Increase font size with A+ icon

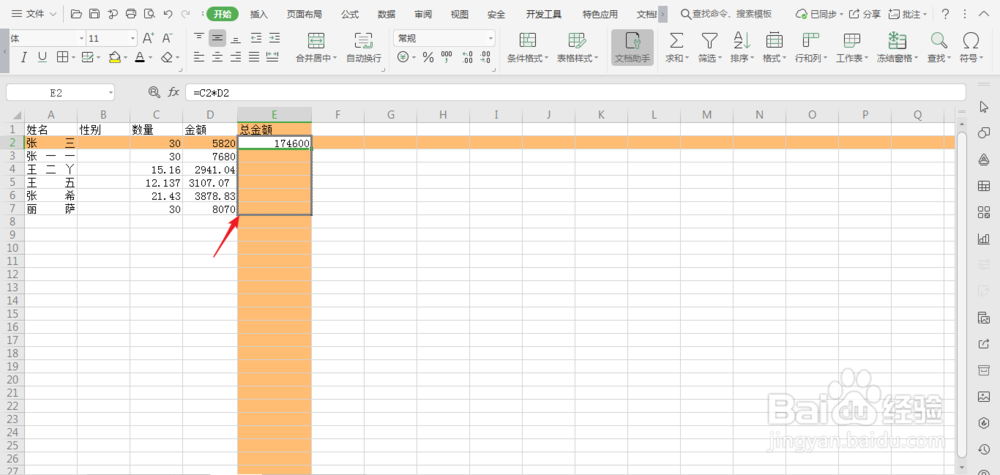coord(148,38)
